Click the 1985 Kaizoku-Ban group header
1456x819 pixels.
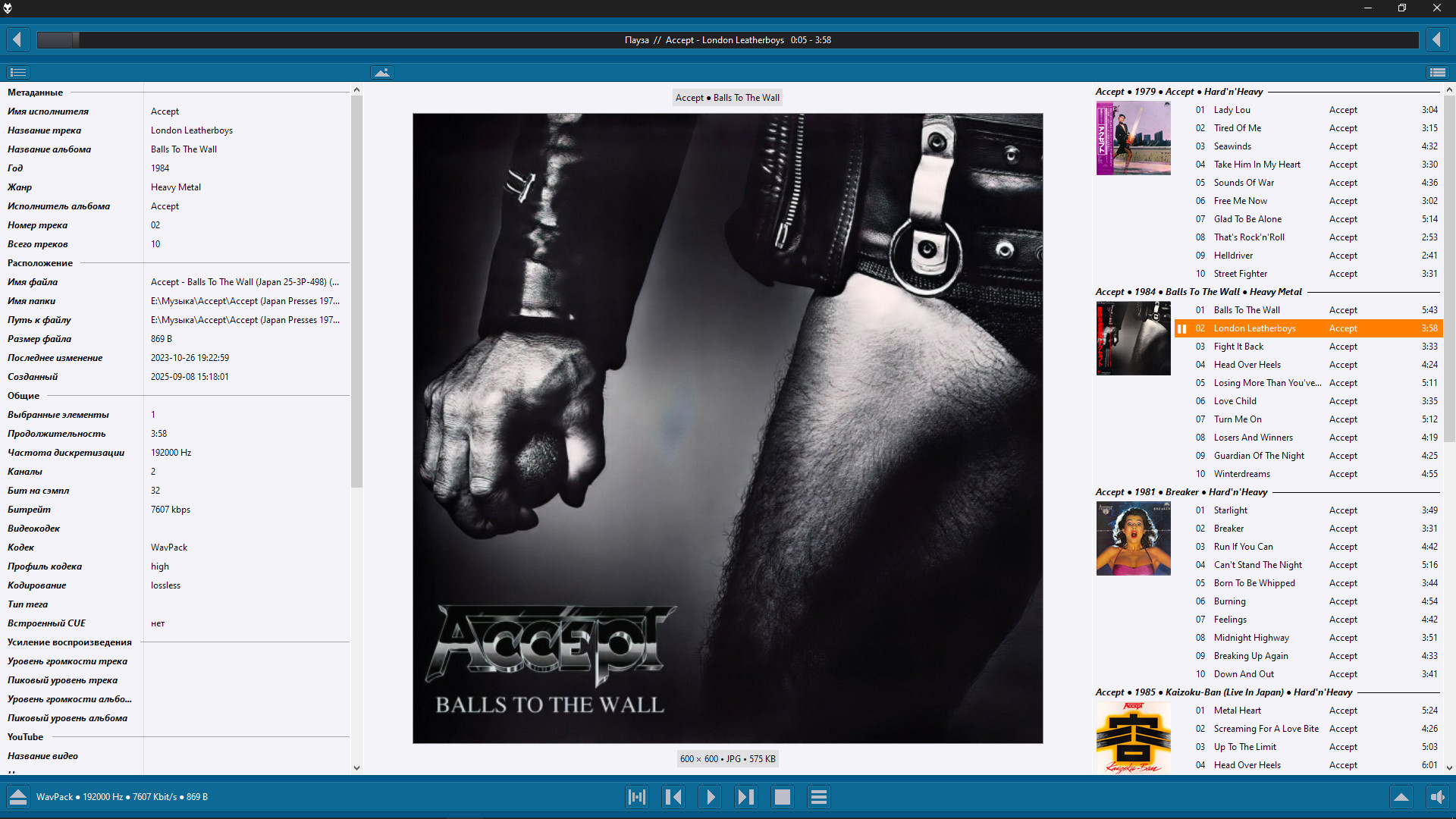click(1224, 692)
